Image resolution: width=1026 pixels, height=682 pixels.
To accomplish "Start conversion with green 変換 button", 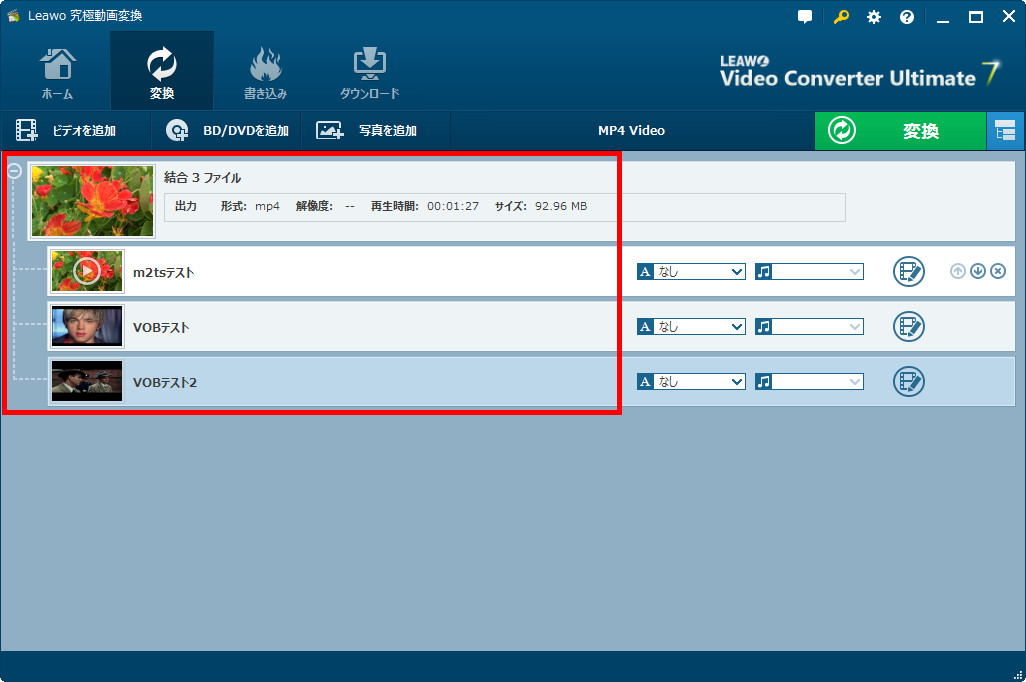I will coord(900,131).
